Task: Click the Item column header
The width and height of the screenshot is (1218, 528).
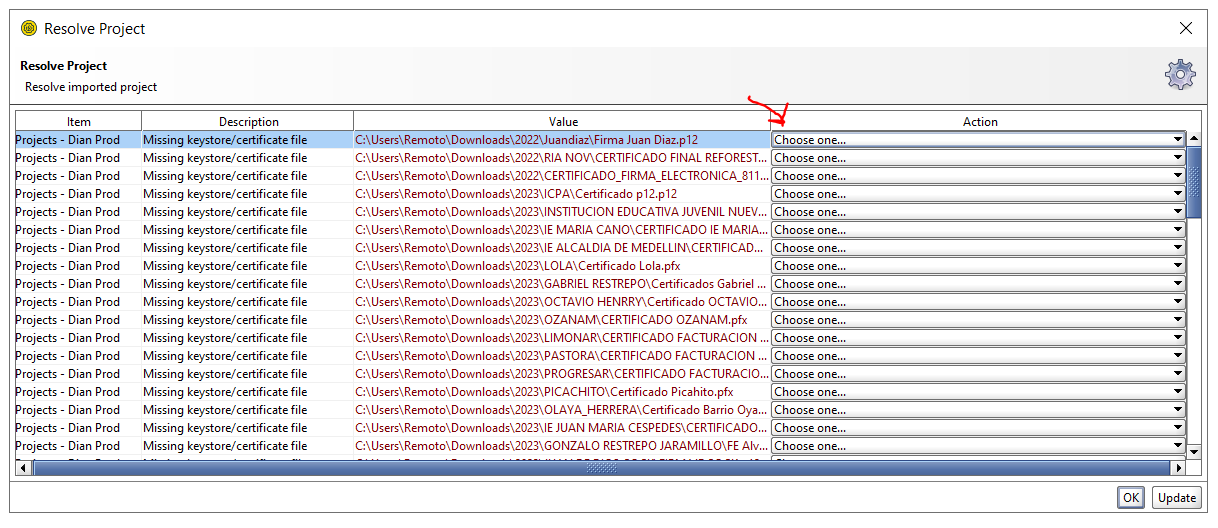Action: (78, 122)
